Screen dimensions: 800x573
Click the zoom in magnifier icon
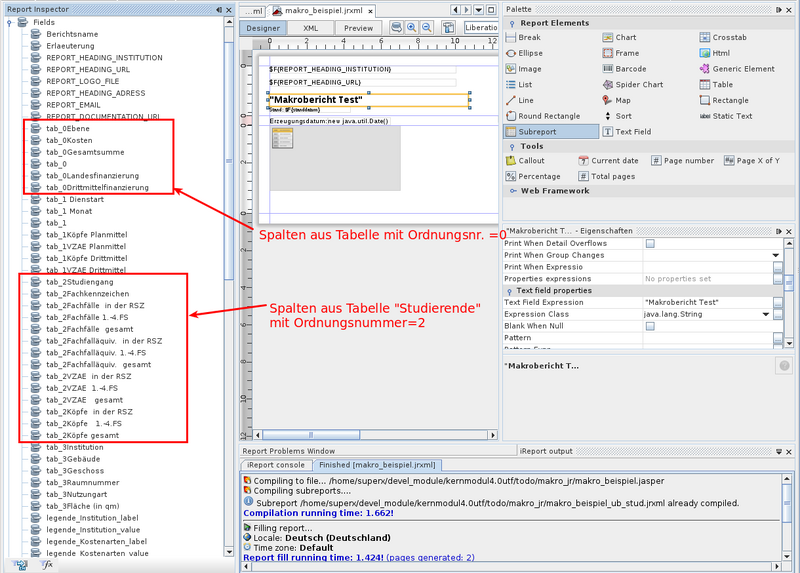411,28
